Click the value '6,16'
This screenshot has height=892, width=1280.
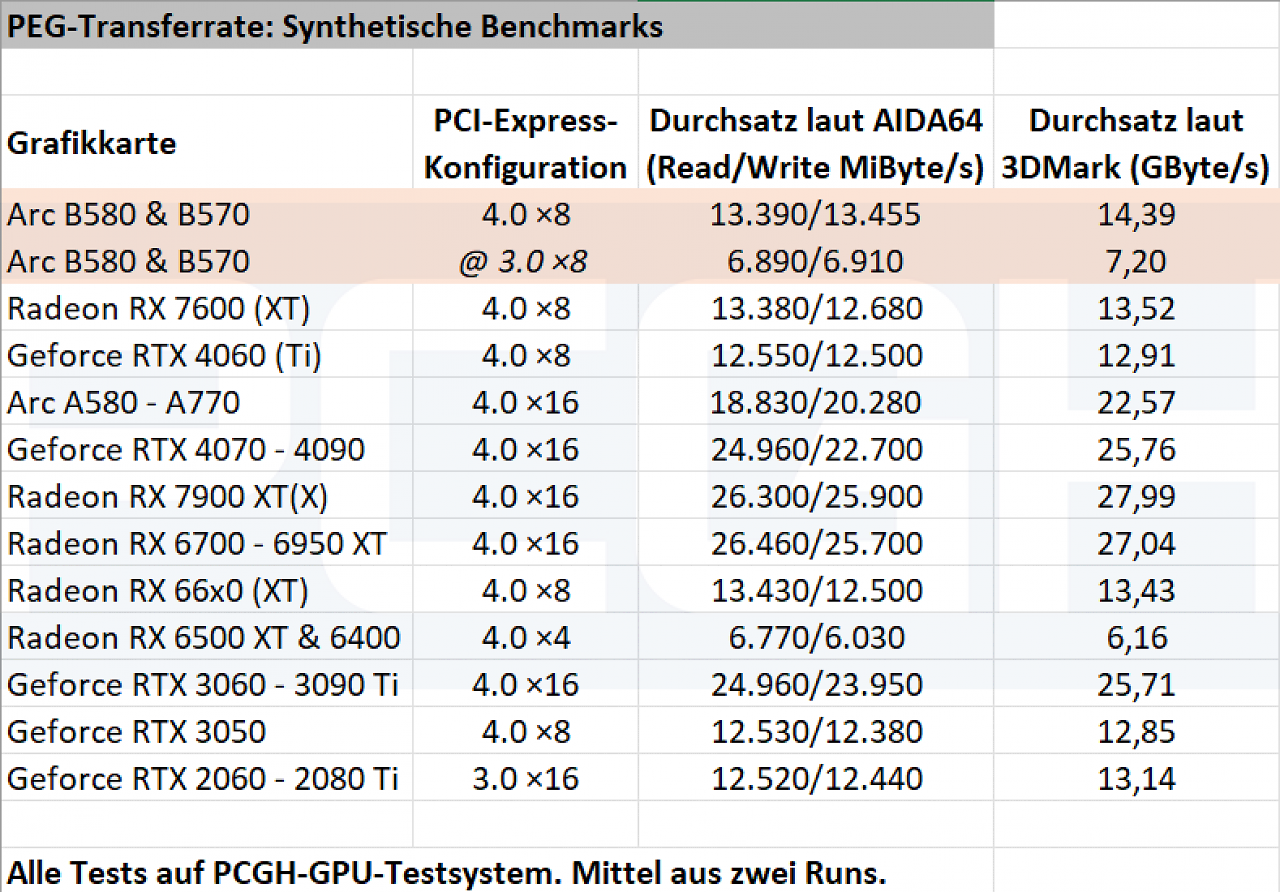(x=1136, y=636)
